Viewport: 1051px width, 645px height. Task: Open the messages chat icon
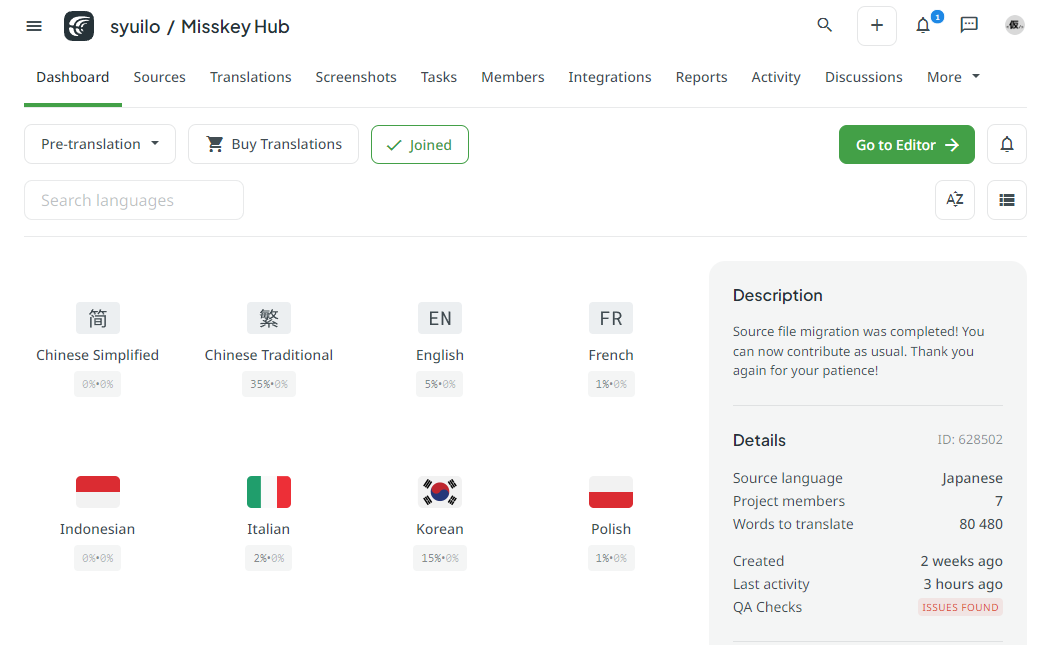(969, 25)
